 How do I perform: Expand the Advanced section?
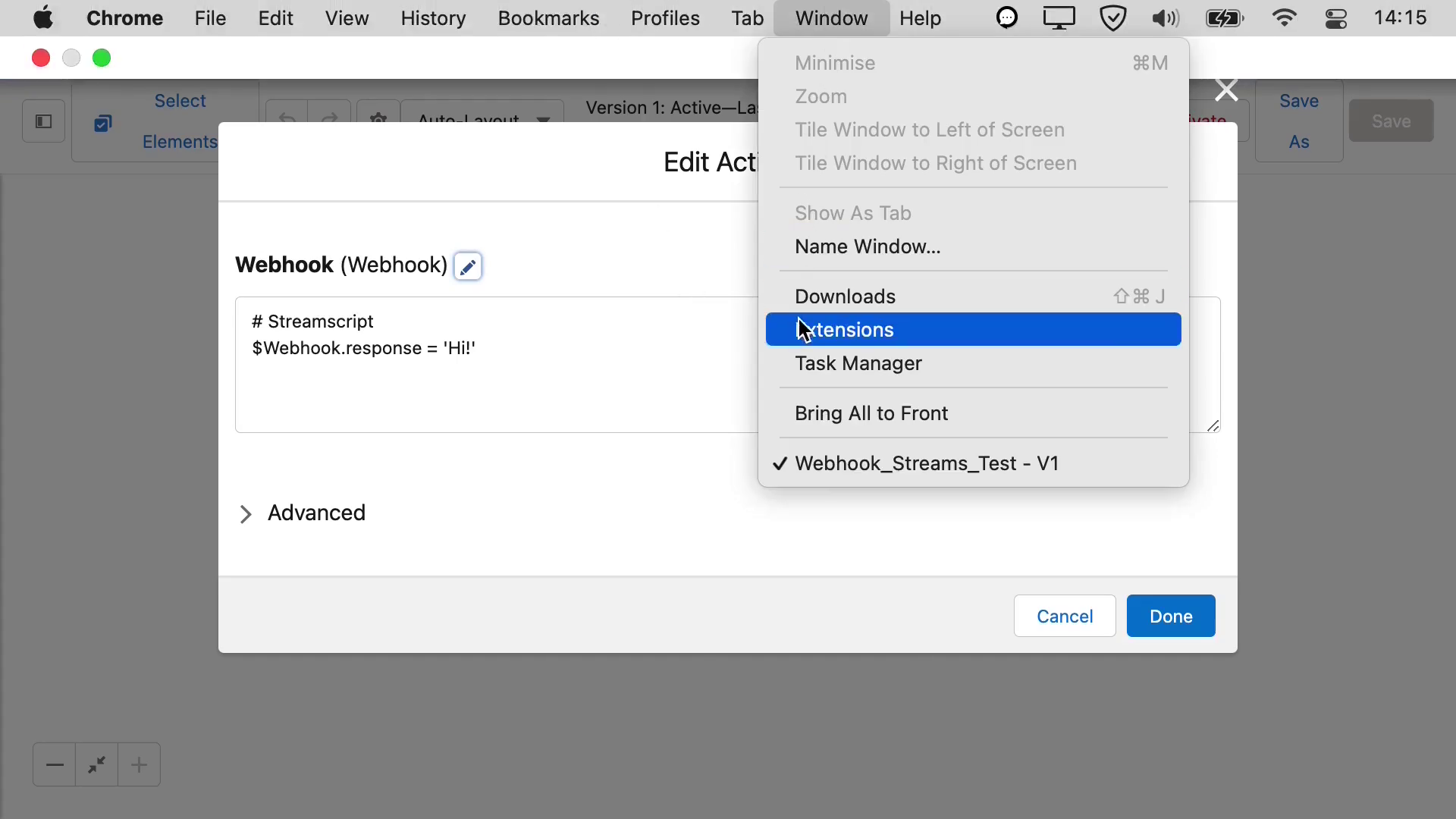click(x=303, y=513)
